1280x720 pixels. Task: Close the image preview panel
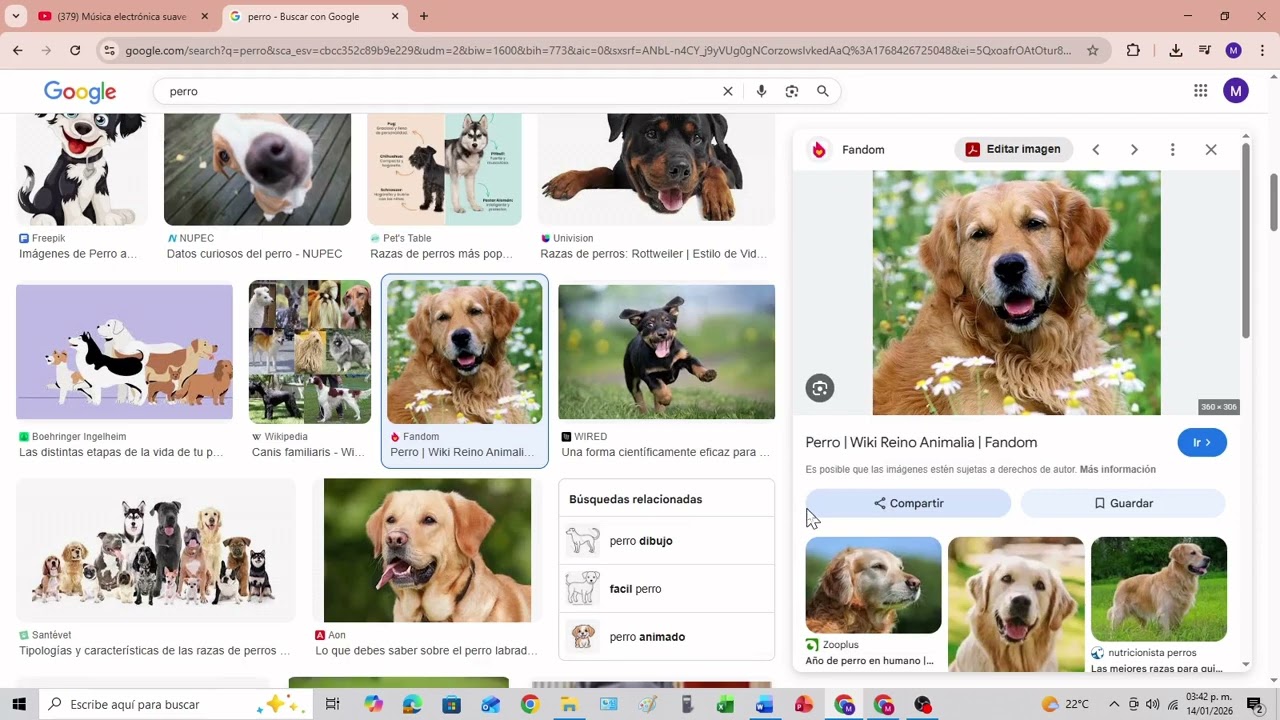[x=1211, y=150]
